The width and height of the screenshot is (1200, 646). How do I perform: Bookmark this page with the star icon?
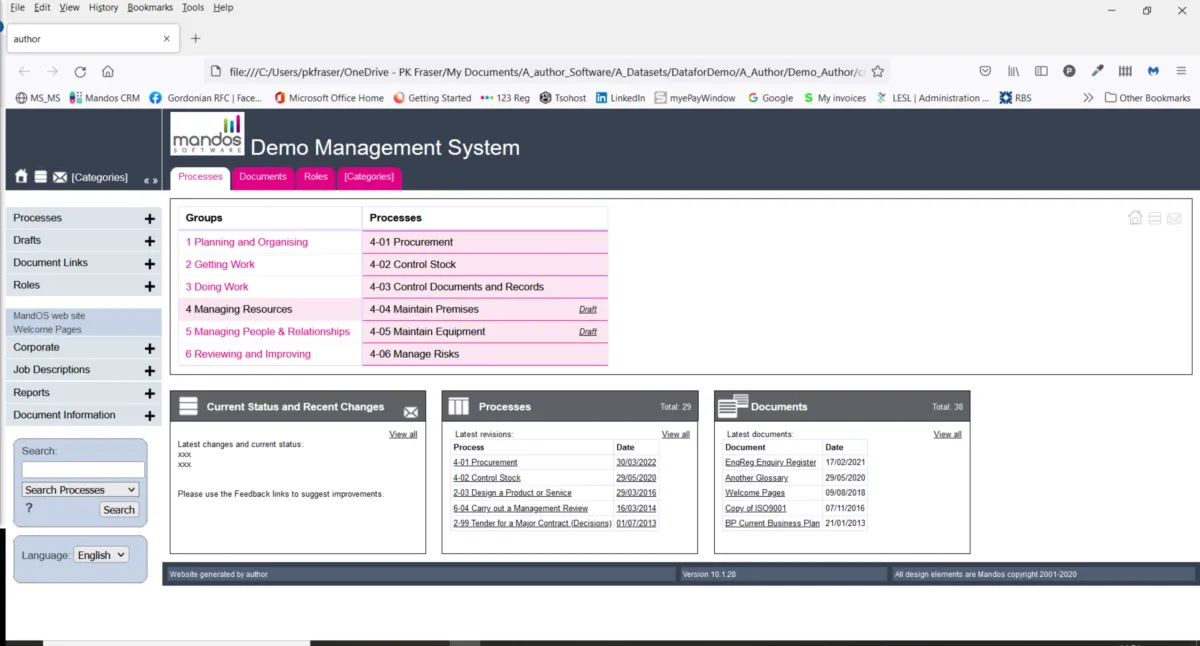coord(877,71)
